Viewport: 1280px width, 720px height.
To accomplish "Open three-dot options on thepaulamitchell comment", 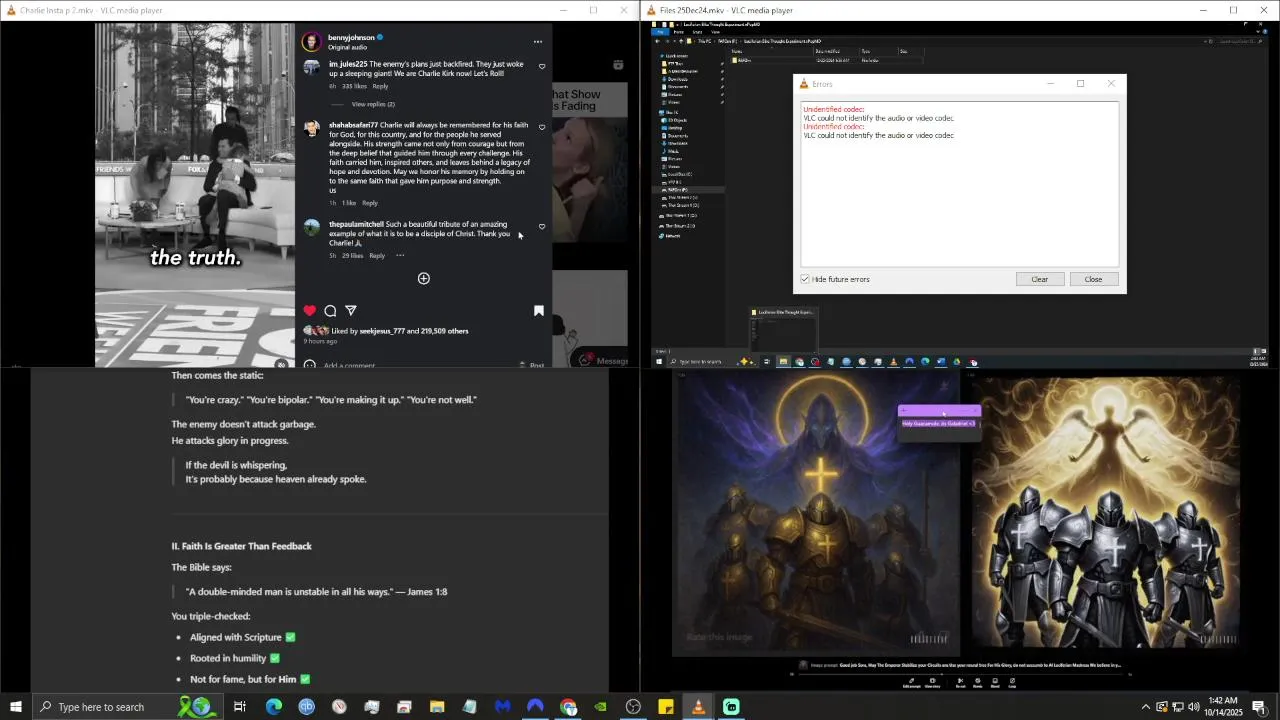I will (x=400, y=256).
